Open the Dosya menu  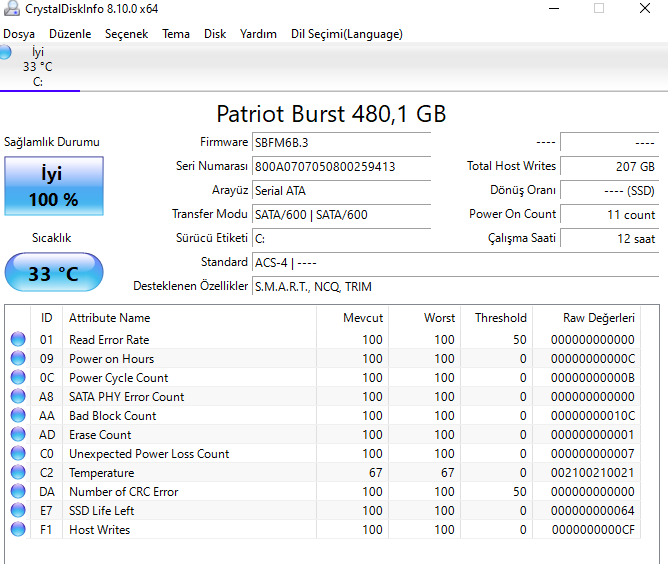coord(19,34)
